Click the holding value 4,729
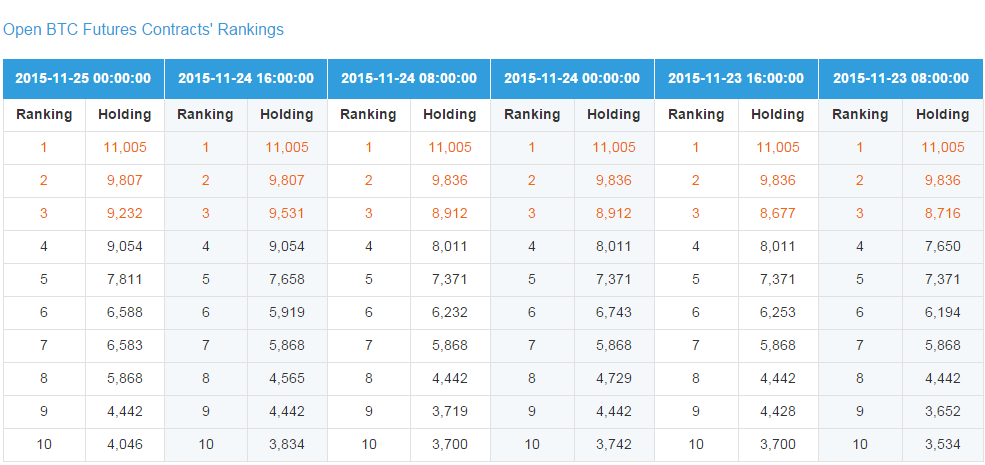Image resolution: width=985 pixels, height=465 pixels. coord(614,378)
